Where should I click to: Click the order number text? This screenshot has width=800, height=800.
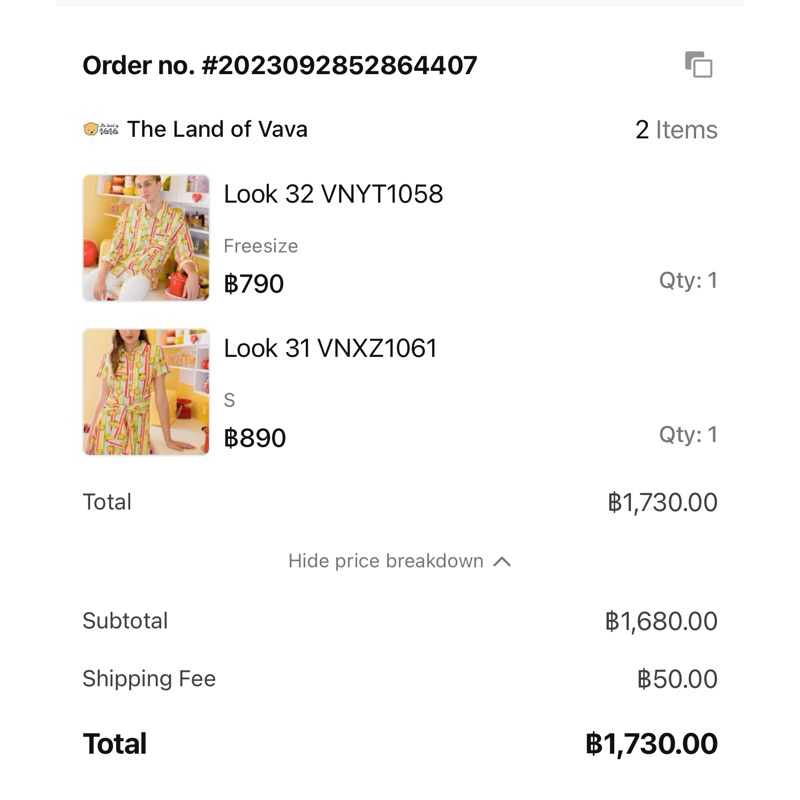[280, 66]
